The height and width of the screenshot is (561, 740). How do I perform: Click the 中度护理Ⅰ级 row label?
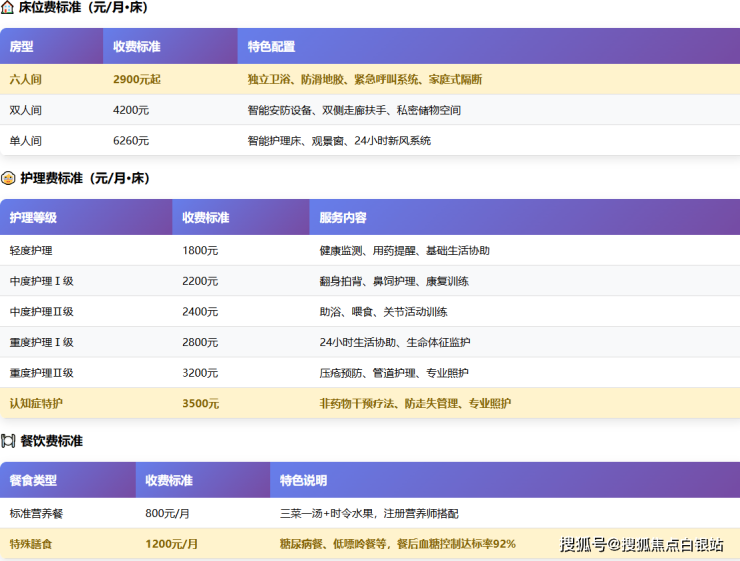[x=41, y=282]
